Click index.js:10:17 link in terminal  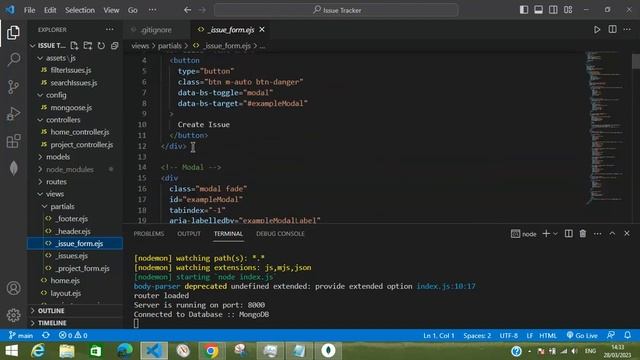pyautogui.click(x=446, y=286)
